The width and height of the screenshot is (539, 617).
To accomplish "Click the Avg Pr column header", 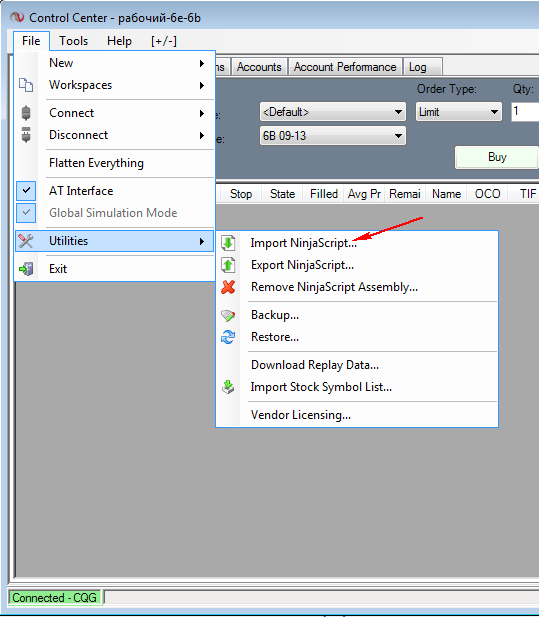I will pos(364,194).
